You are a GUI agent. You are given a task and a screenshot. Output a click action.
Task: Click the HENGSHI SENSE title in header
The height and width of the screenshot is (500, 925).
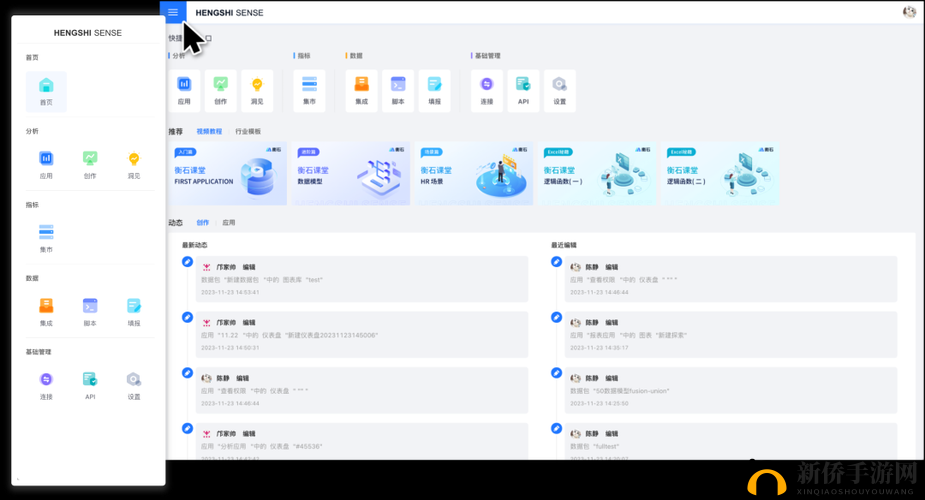coord(229,12)
